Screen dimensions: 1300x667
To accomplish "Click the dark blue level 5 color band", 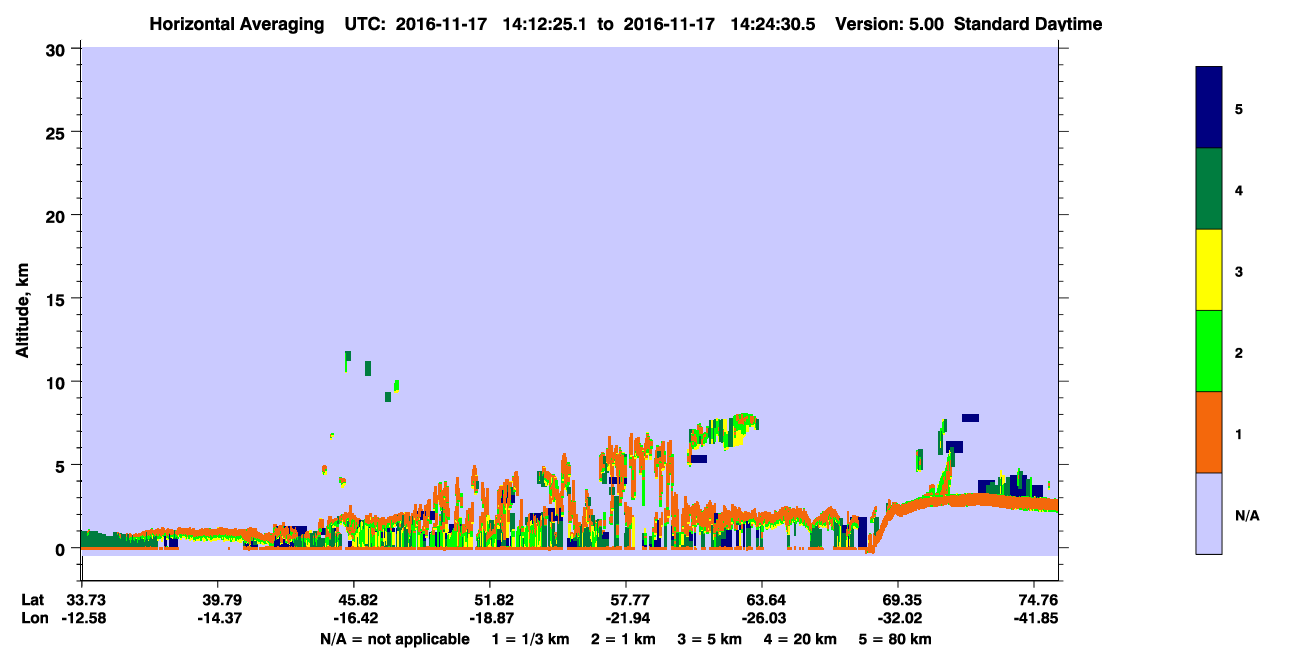I will coord(1209,108).
